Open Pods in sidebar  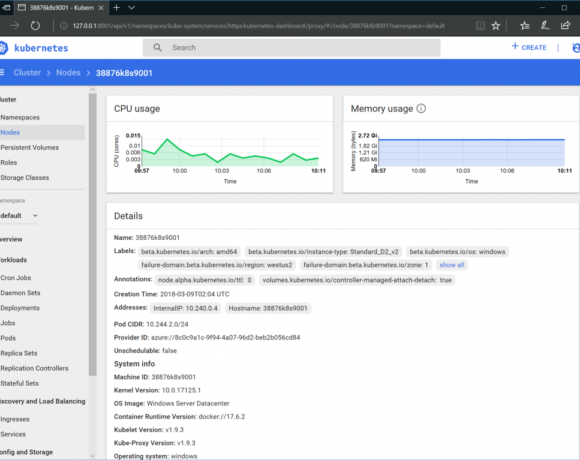click(8, 338)
